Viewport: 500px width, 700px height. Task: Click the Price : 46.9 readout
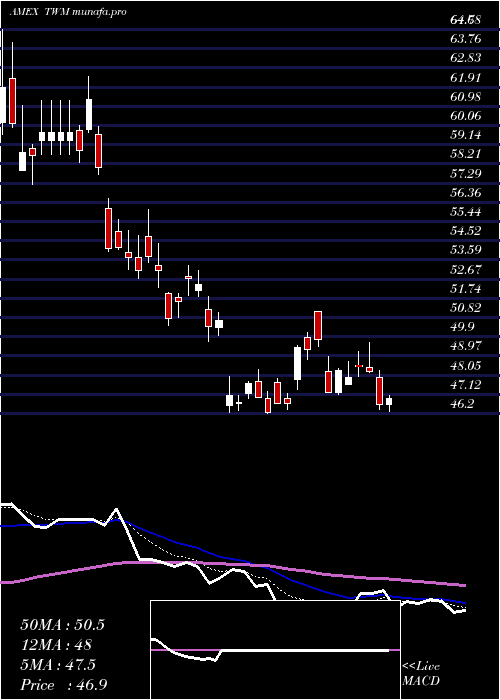click(64, 684)
